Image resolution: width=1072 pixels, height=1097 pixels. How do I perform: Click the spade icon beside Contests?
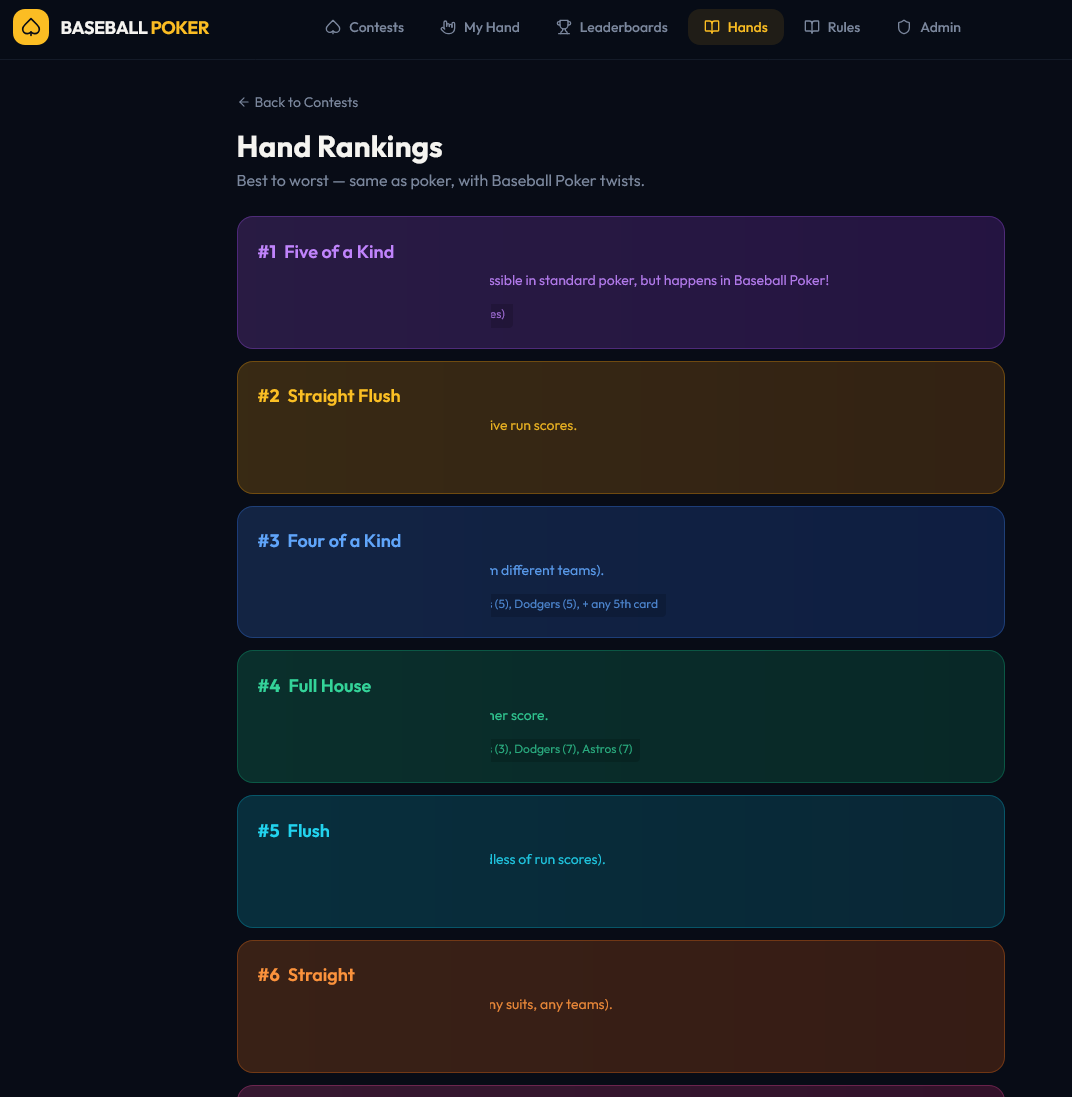(x=333, y=27)
